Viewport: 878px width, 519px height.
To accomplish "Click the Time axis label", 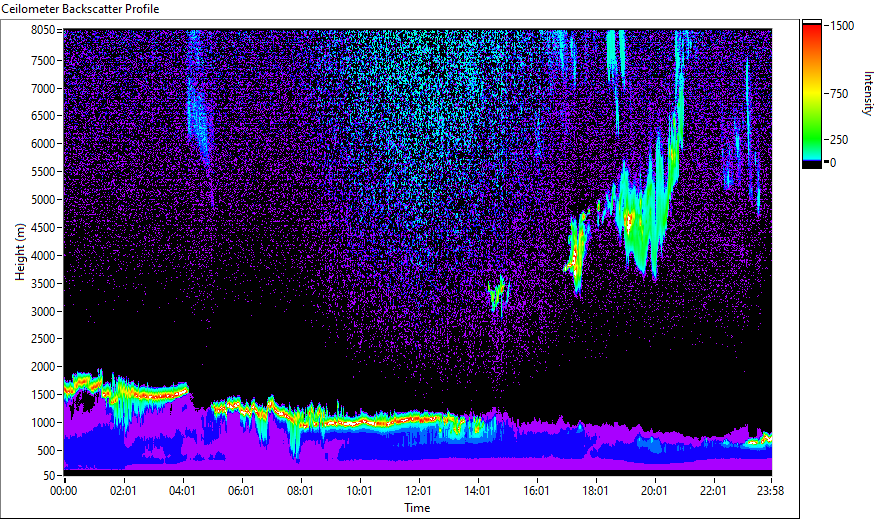I will [x=417, y=508].
